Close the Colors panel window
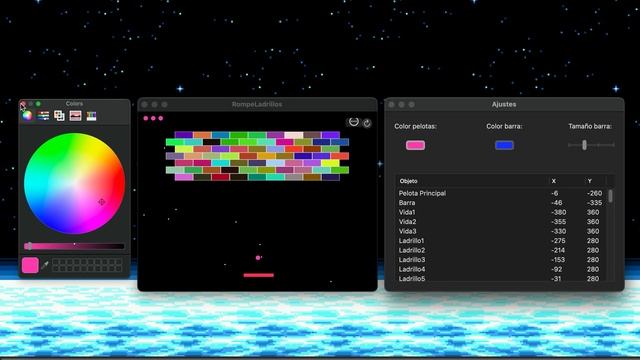640x360 pixels. (22, 104)
